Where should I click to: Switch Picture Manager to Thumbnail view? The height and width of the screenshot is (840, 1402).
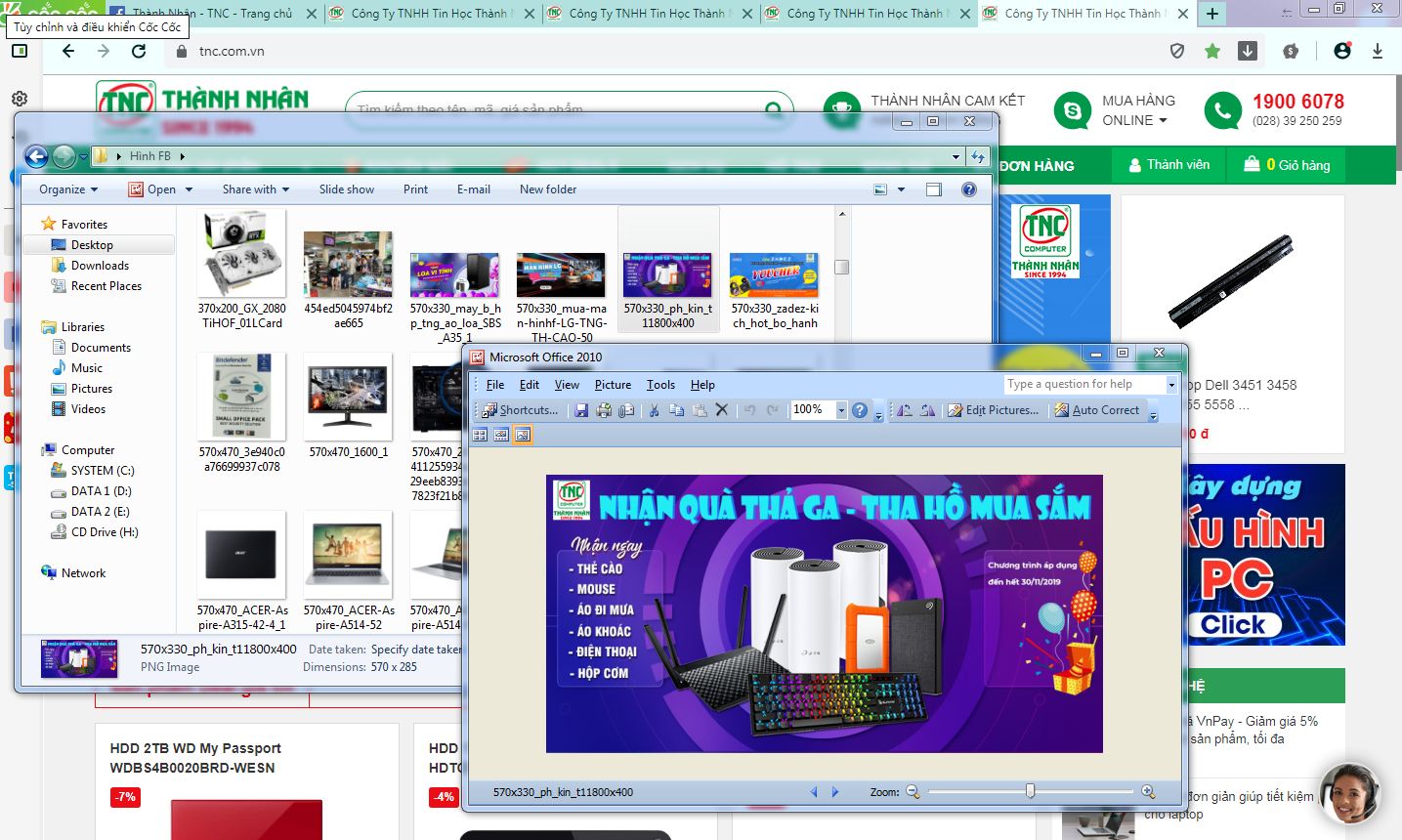click(480, 435)
